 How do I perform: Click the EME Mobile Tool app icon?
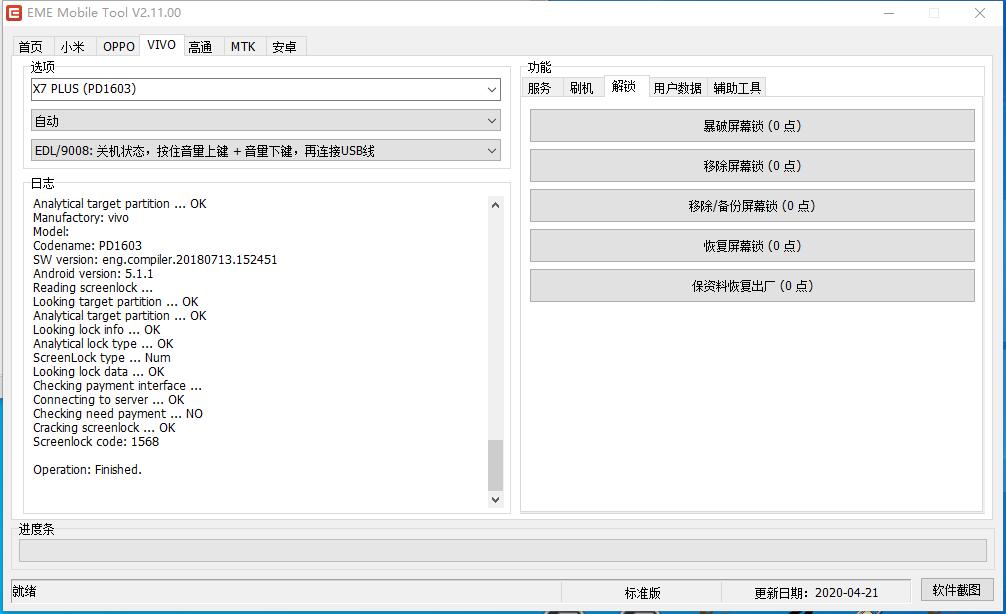(x=13, y=12)
